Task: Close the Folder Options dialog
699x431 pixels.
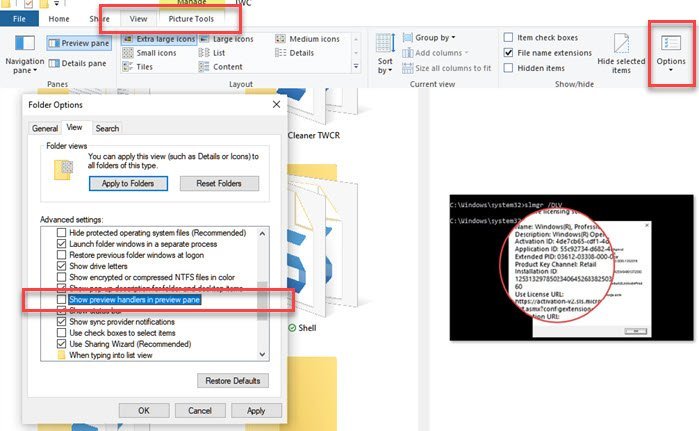Action: coord(276,104)
